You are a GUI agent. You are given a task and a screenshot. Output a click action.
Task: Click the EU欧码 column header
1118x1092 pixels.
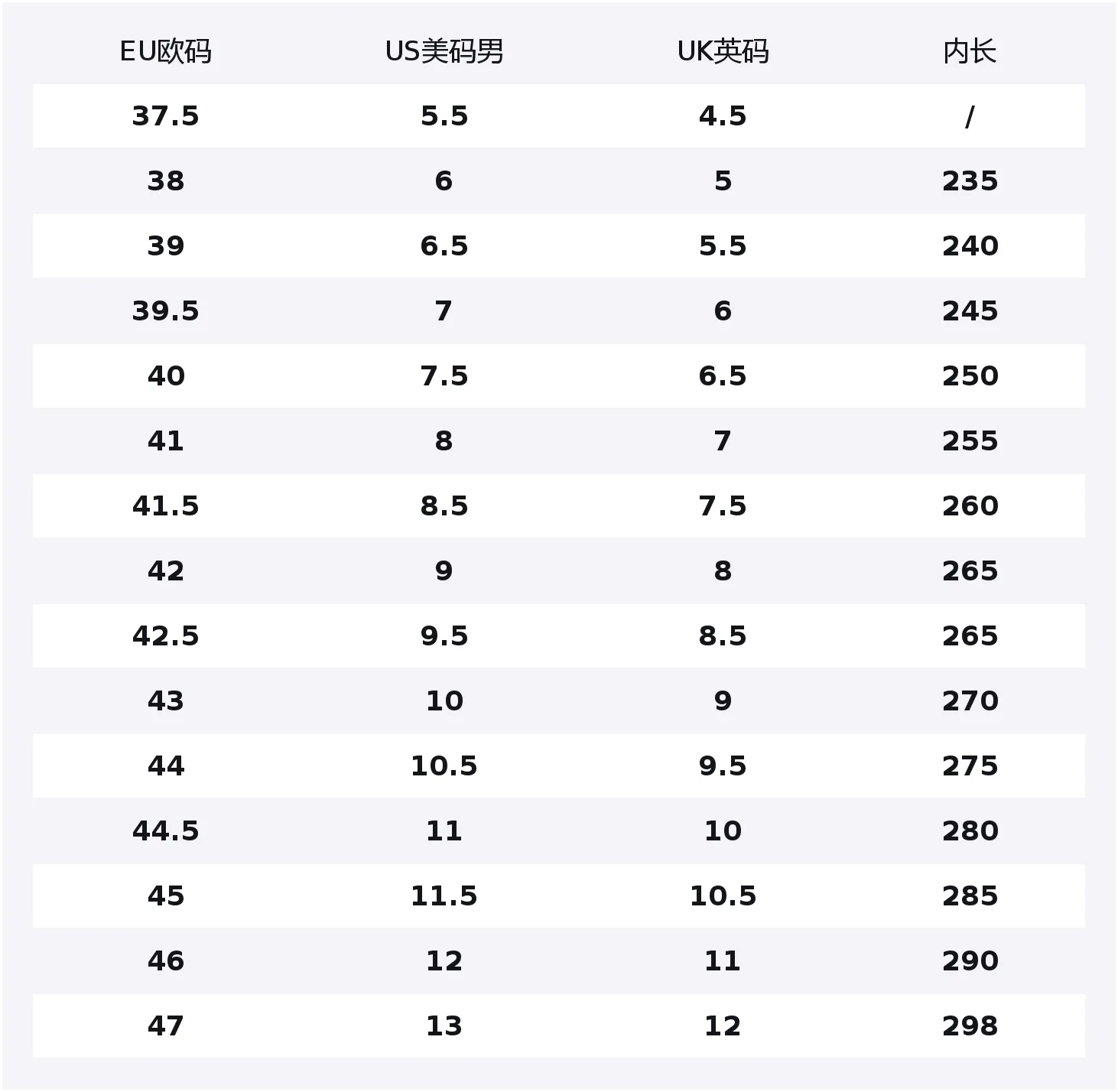pos(165,51)
